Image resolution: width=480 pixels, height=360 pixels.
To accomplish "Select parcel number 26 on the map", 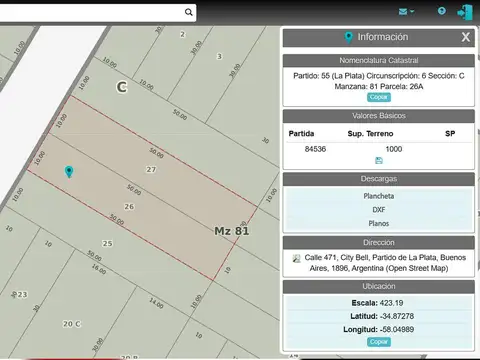I will (x=129, y=207).
